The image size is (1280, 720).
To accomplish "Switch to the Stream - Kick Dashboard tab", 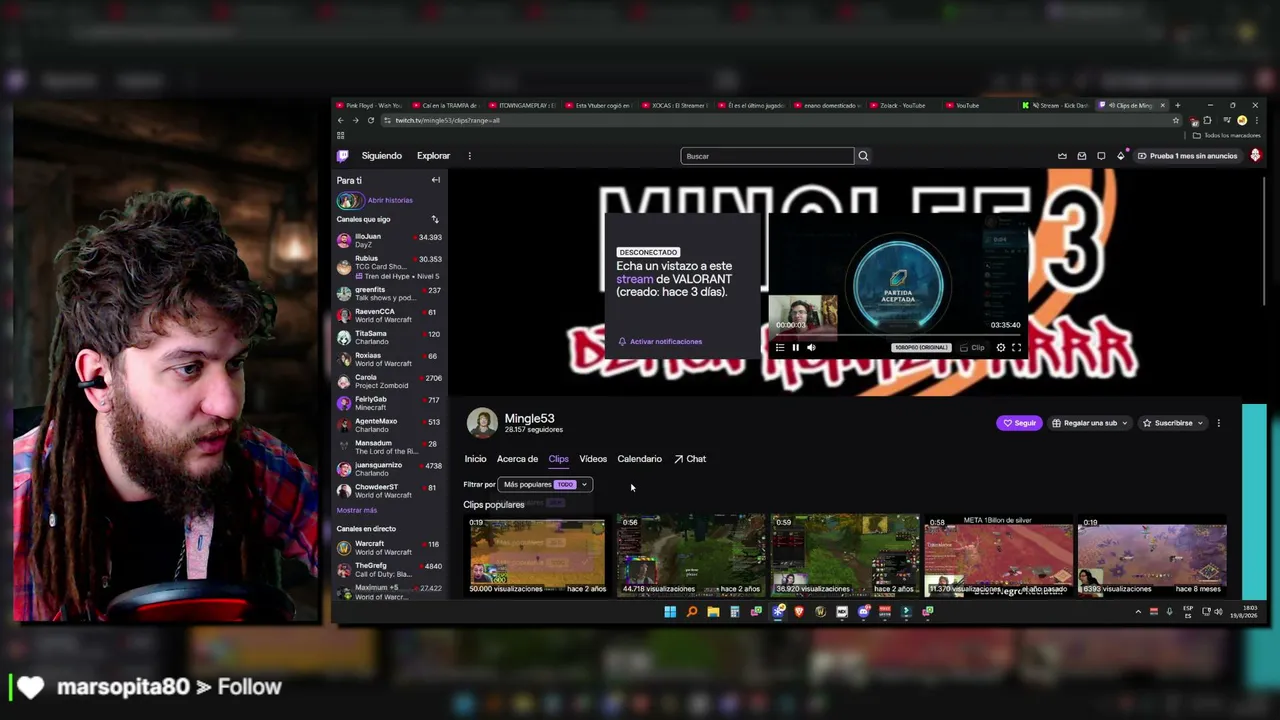I will (1056, 105).
